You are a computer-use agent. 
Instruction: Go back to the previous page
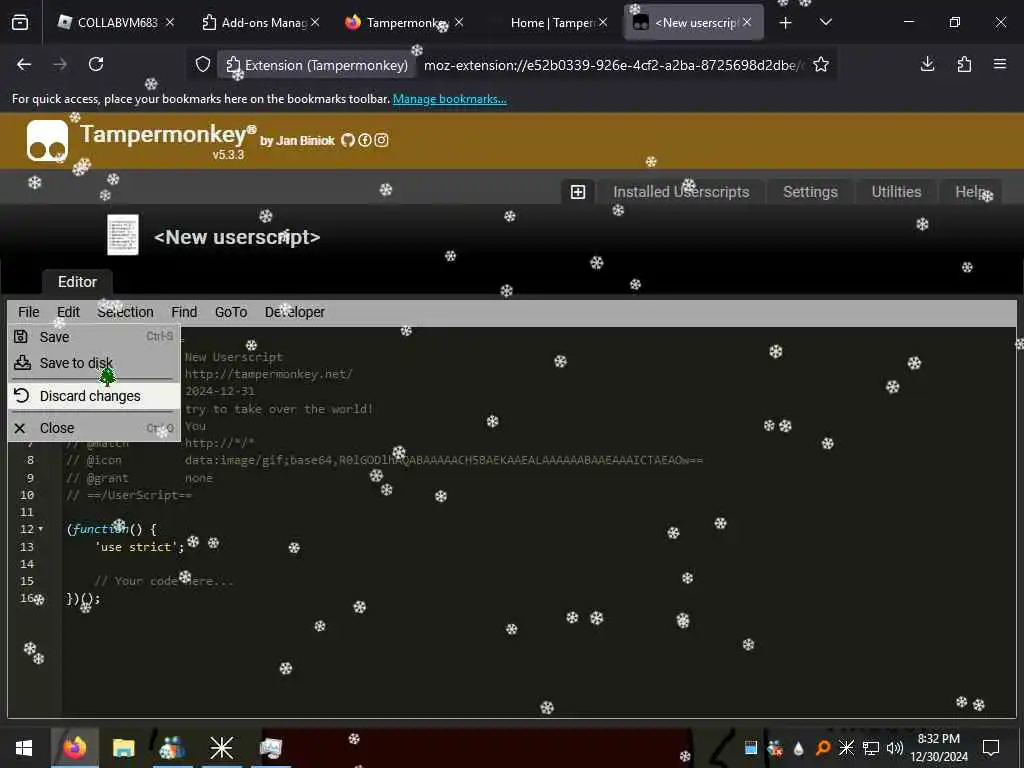(24, 64)
